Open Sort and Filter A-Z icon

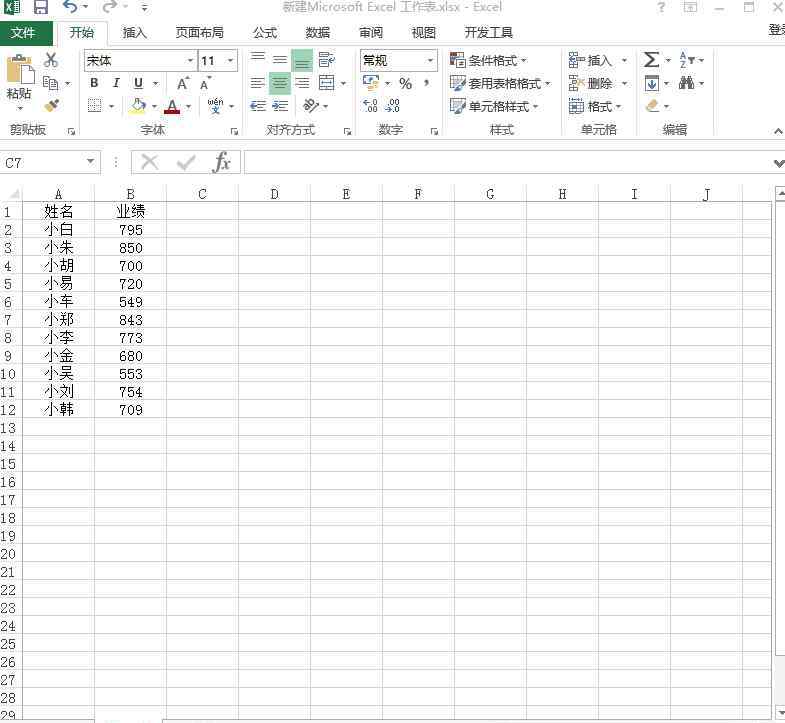click(686, 60)
